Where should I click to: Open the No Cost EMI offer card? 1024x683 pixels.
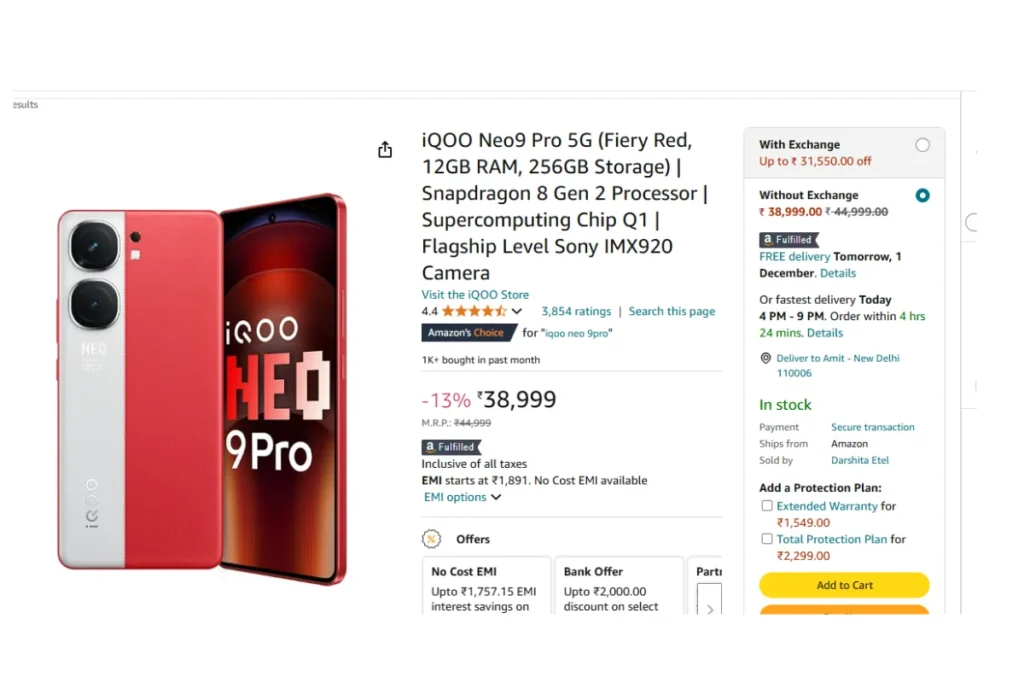click(x=487, y=586)
